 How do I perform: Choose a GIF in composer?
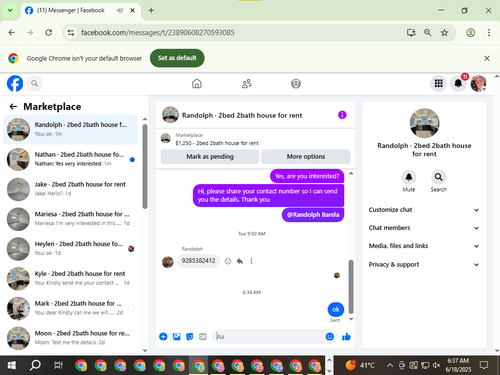(x=203, y=337)
